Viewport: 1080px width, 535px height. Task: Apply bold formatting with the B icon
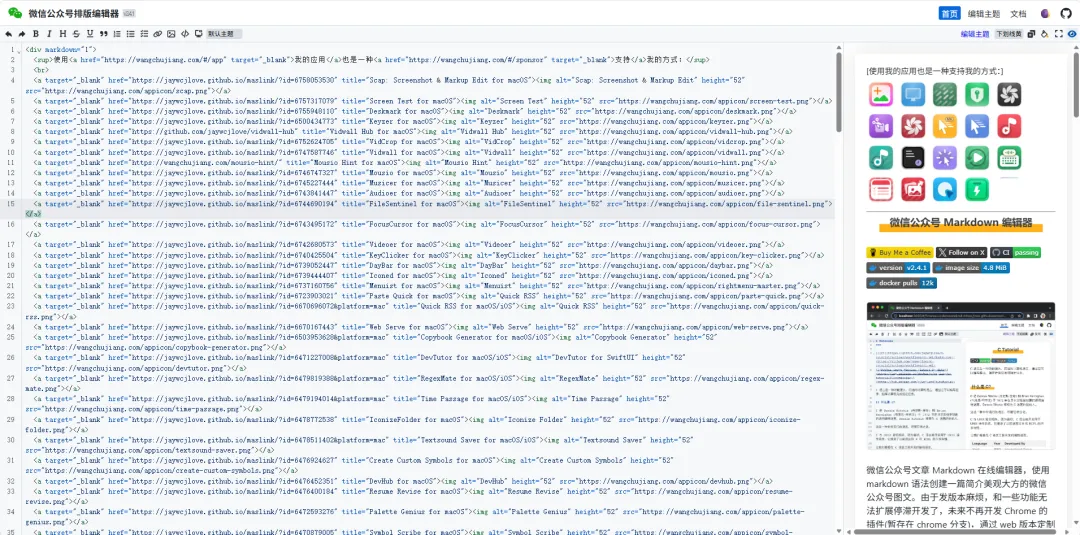36,34
